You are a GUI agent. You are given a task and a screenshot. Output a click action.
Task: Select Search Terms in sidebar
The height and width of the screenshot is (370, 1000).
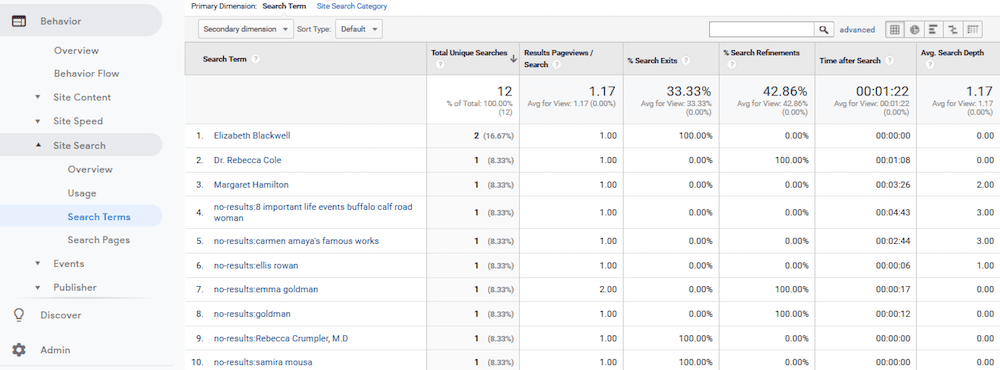[x=99, y=217]
